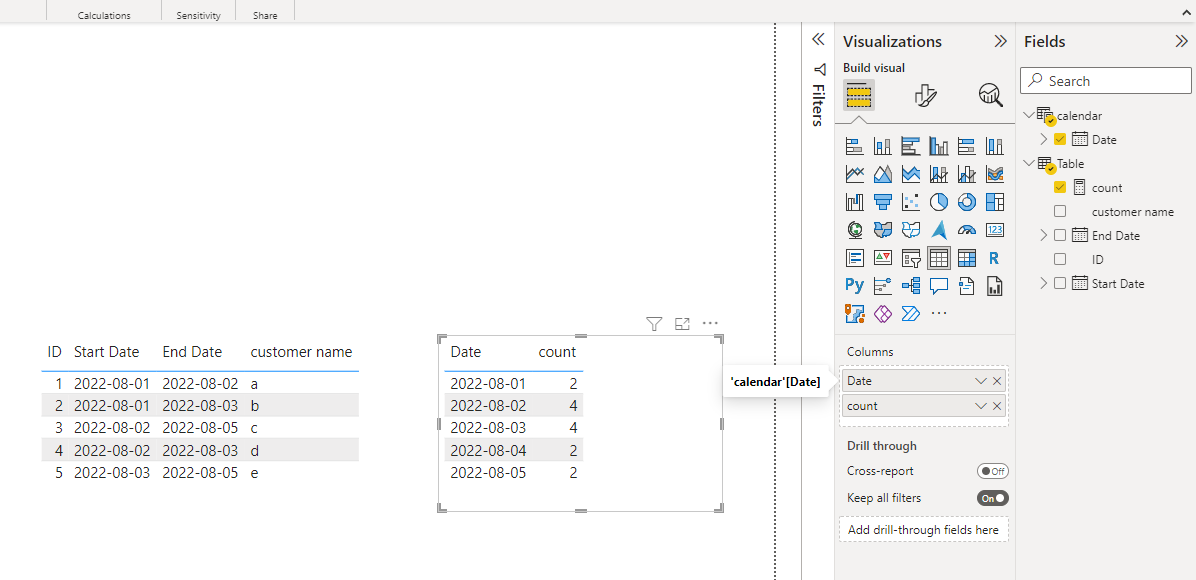Click the Add drill-through fields well

point(924,529)
